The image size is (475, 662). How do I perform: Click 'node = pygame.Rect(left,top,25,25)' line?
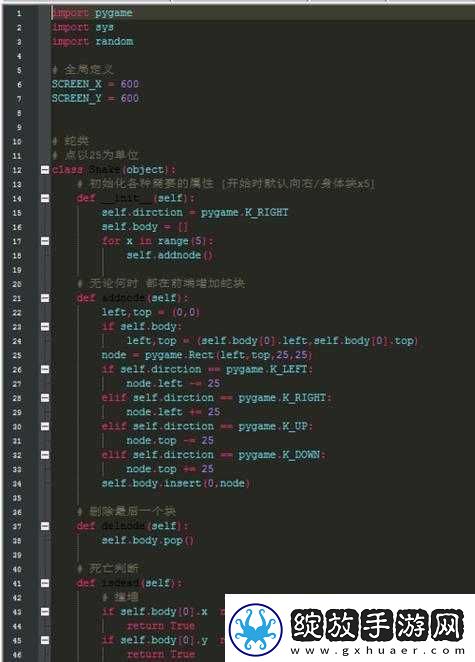[x=207, y=355]
